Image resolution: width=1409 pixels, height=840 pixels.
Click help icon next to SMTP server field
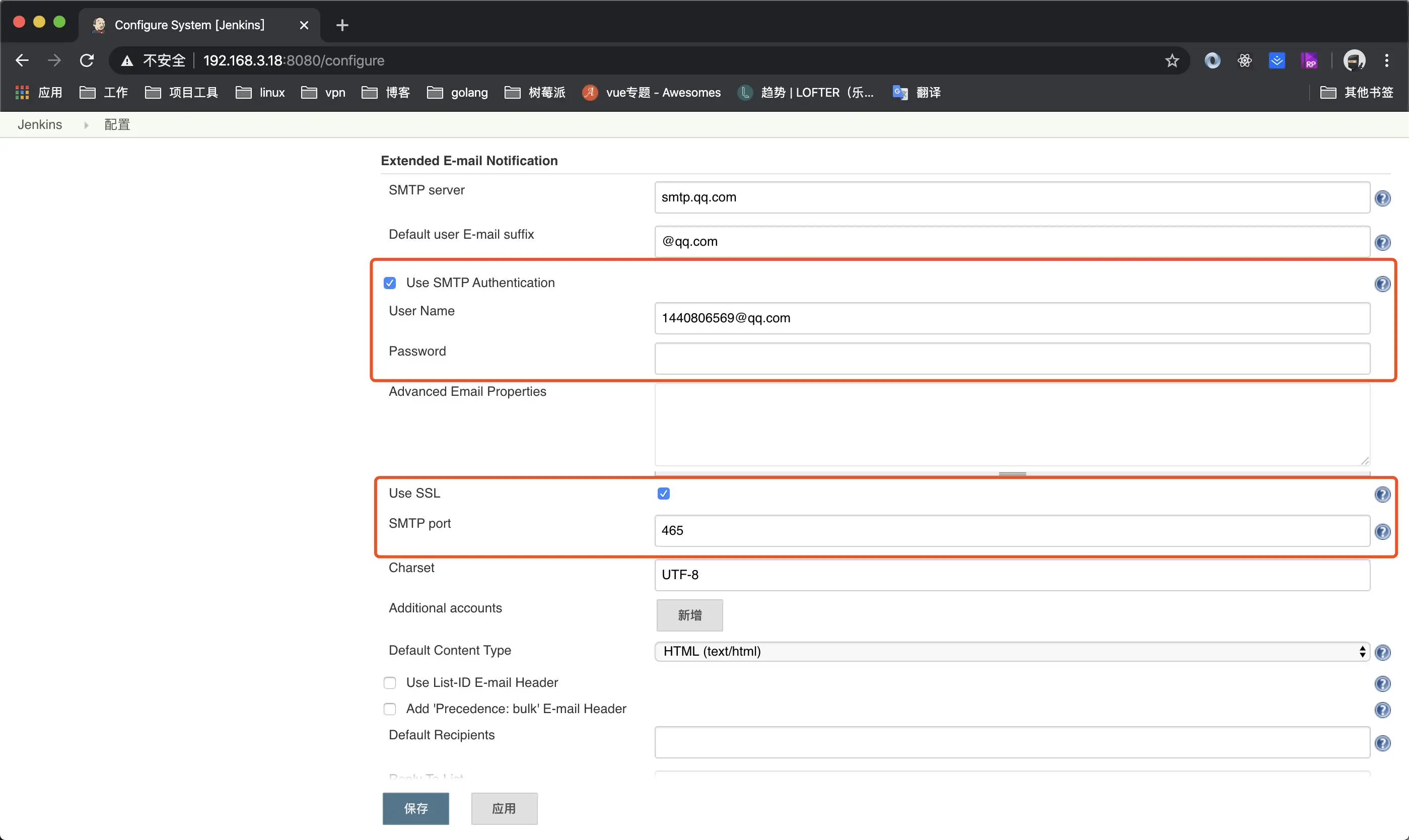click(1382, 198)
